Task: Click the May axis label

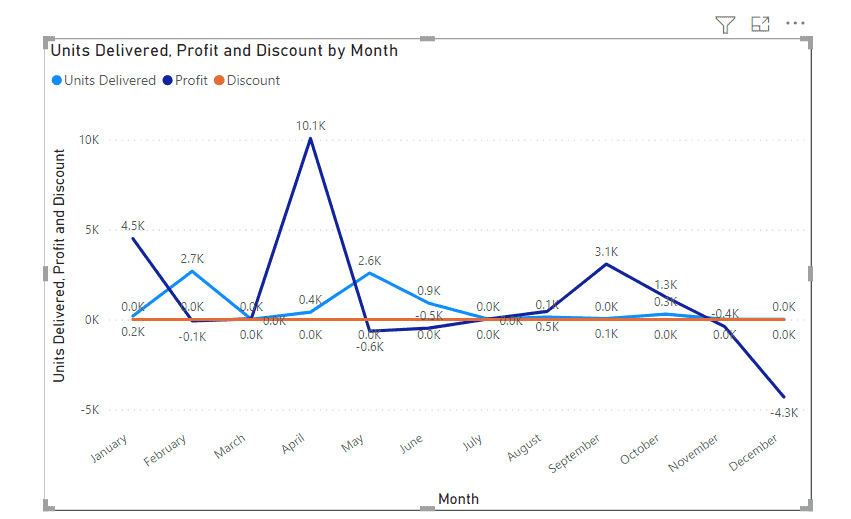Action: click(352, 443)
